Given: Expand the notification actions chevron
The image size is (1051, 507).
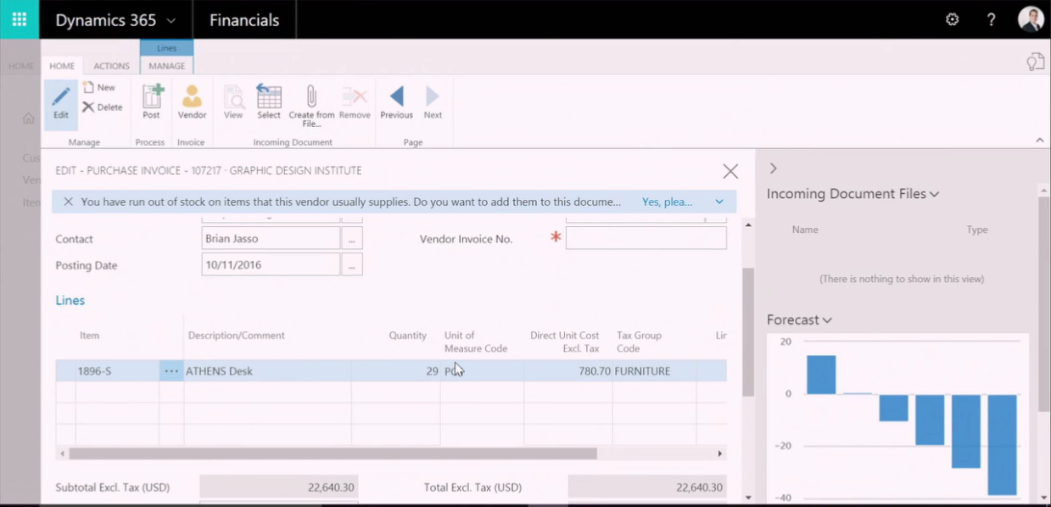Looking at the screenshot, I should (x=719, y=202).
